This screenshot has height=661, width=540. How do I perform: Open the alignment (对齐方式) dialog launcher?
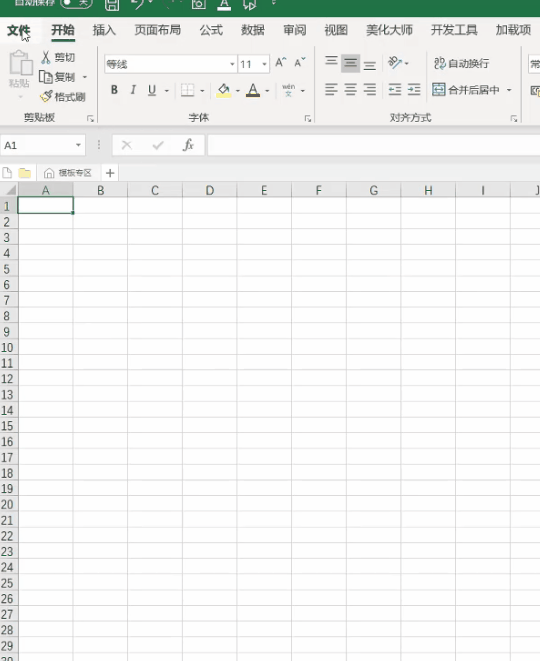[514, 119]
